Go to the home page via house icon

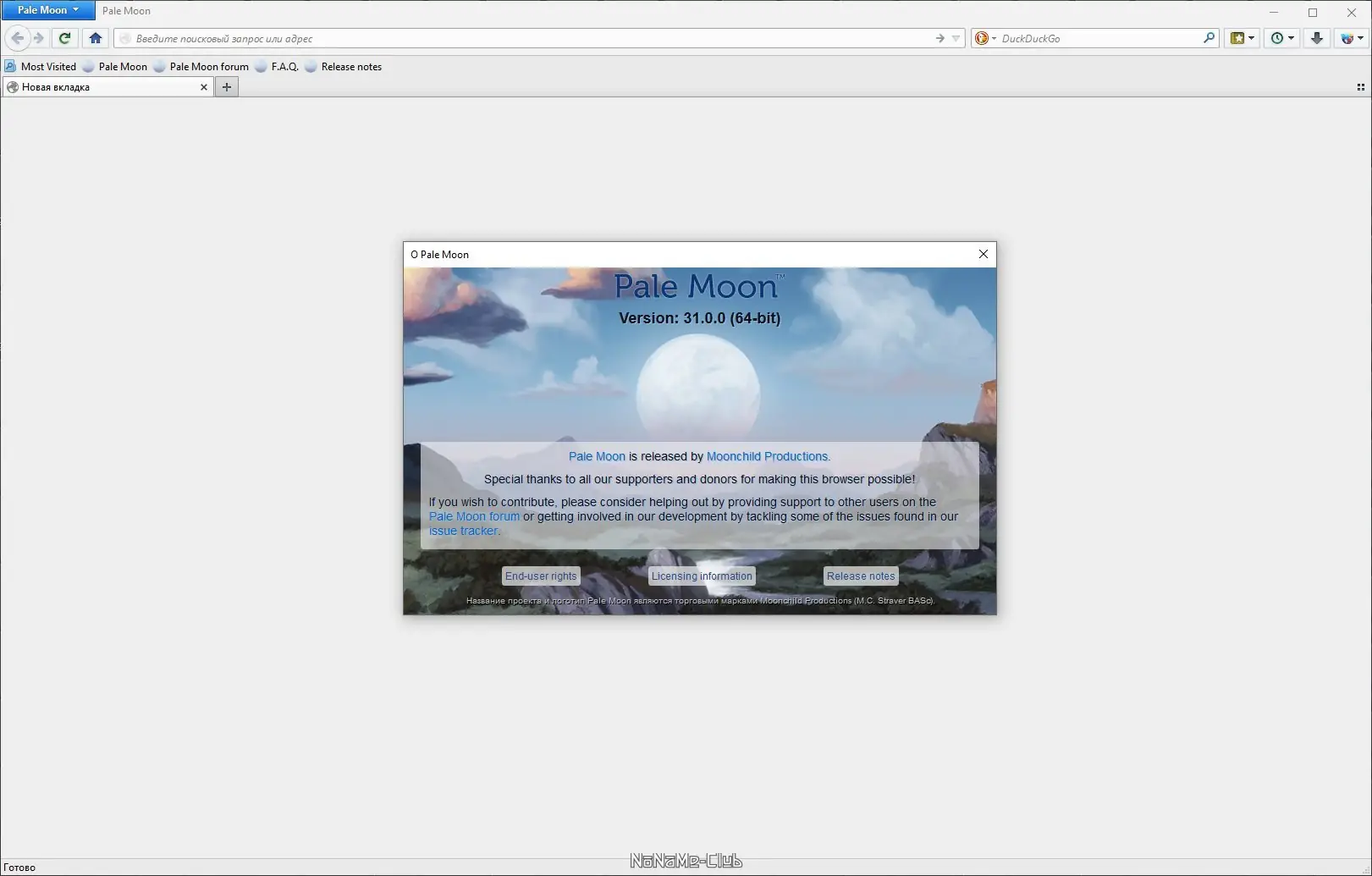click(96, 38)
